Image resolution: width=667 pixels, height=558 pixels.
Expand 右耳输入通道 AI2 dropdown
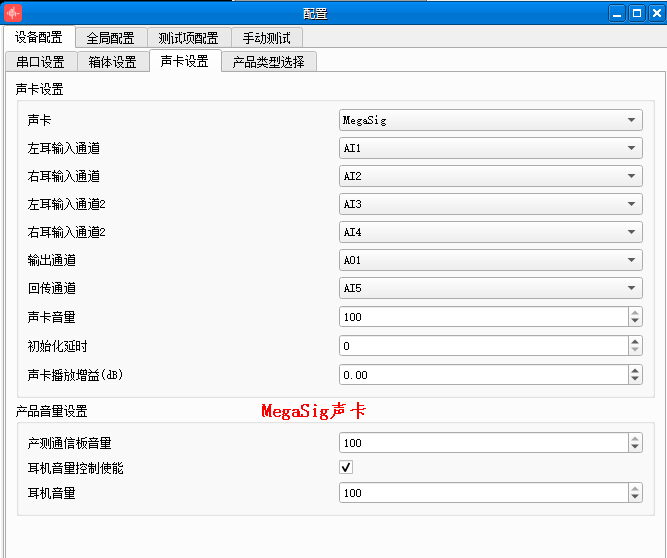pyautogui.click(x=490, y=176)
